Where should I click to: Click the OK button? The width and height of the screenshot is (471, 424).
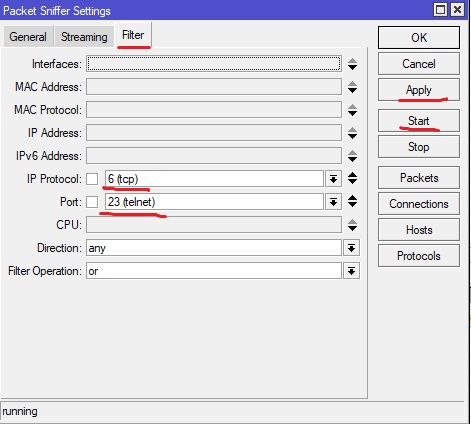[419, 37]
